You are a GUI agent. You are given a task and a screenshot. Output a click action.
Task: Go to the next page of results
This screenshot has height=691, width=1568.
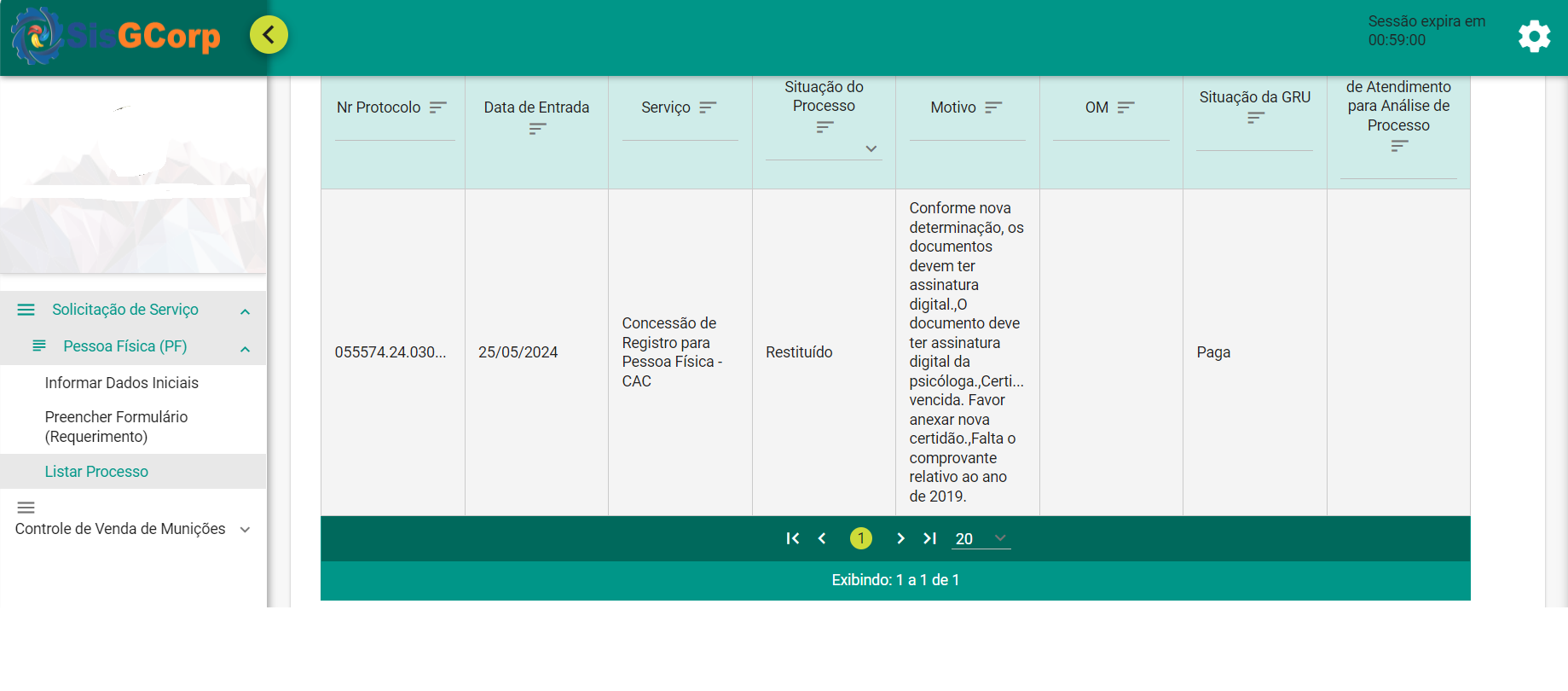point(900,538)
